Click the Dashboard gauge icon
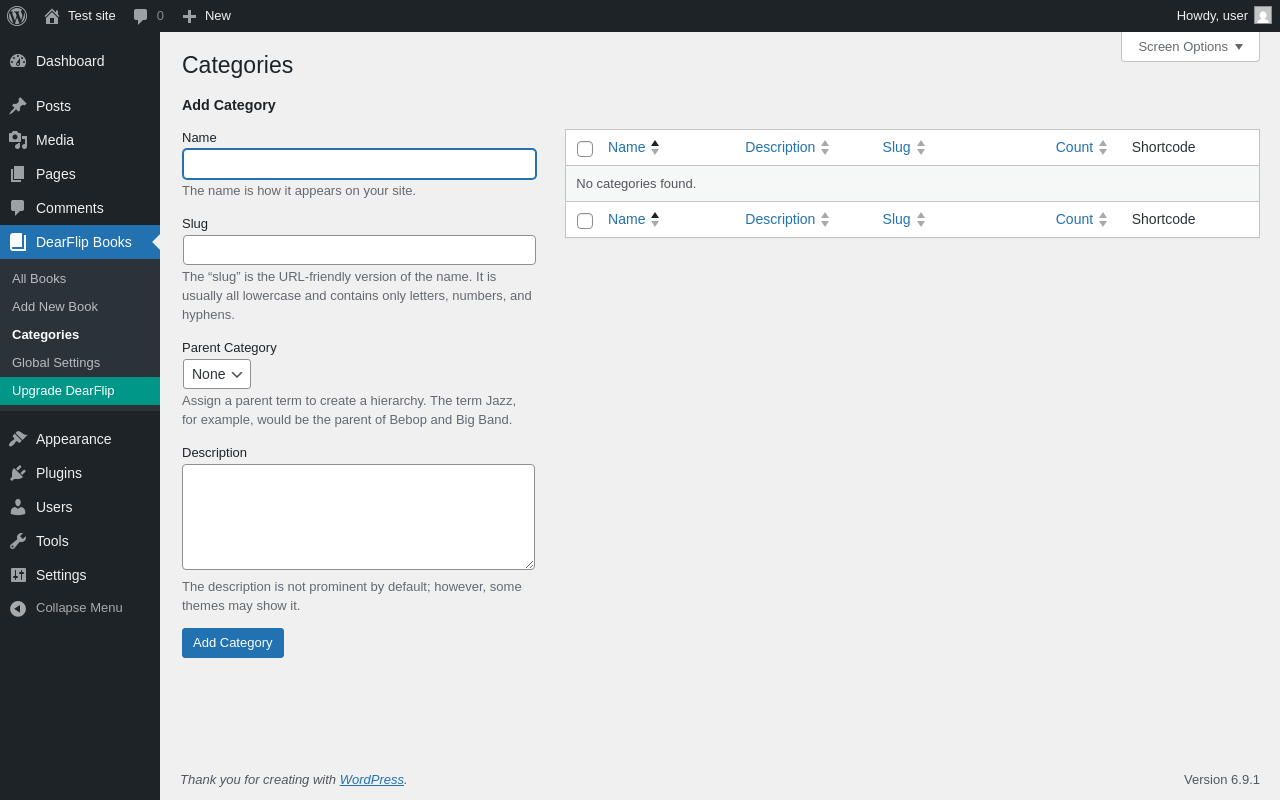Viewport: 1280px width, 800px height. [18, 61]
